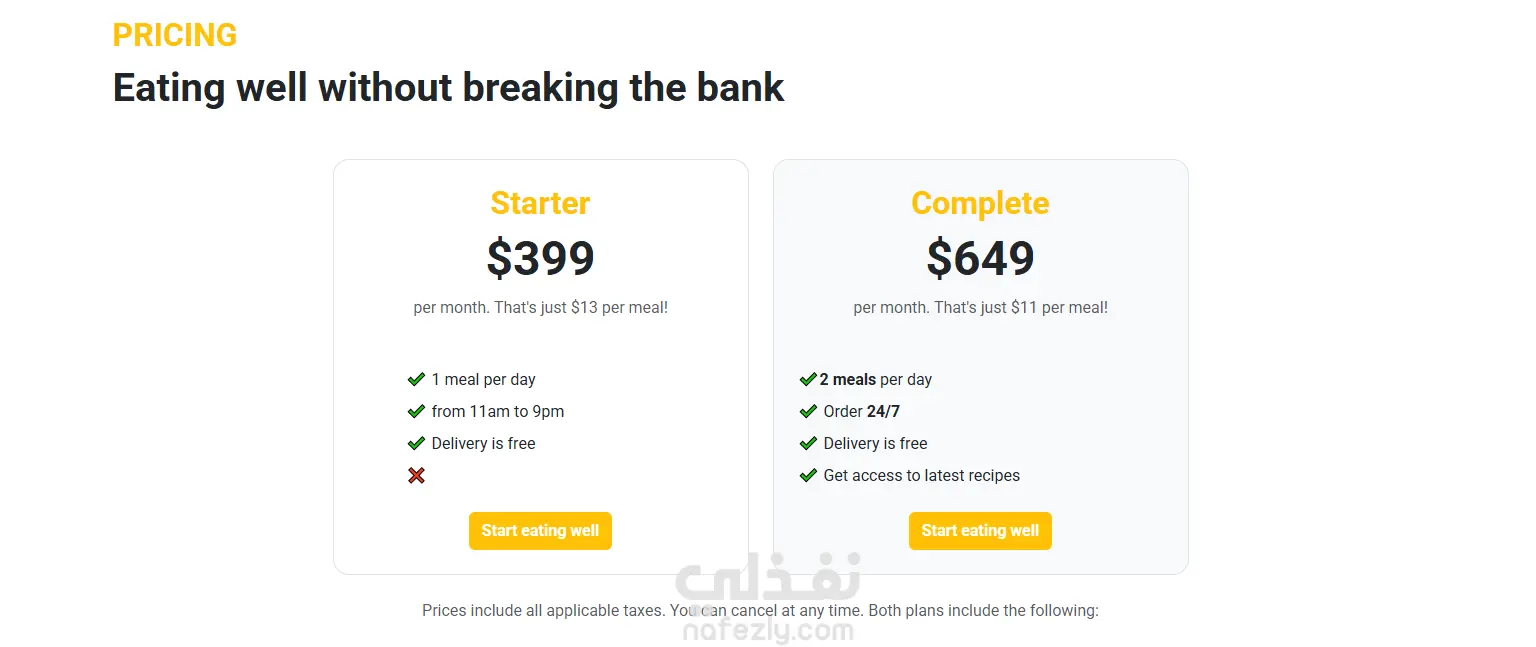Click the "That's just $11 per meal!" text
Screen dimensions: 1536x647
pos(1021,308)
